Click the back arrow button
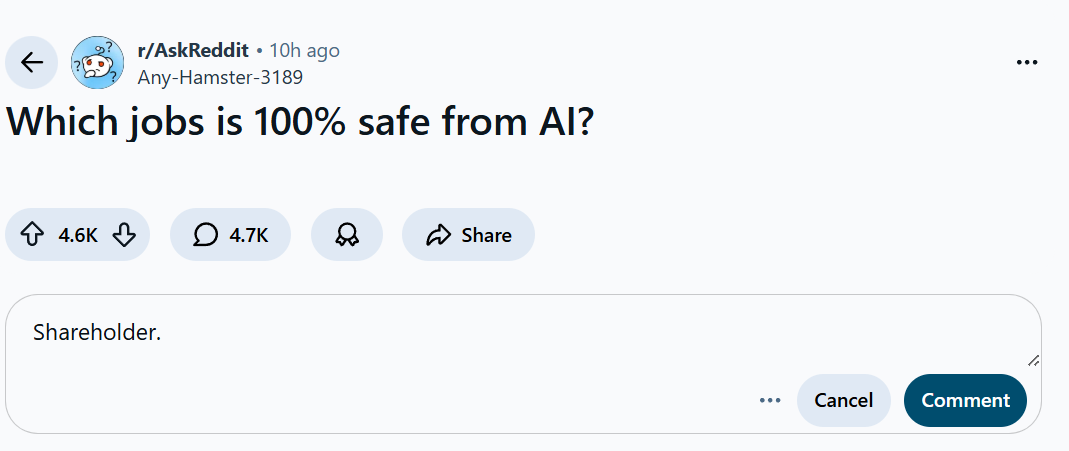 pos(32,62)
